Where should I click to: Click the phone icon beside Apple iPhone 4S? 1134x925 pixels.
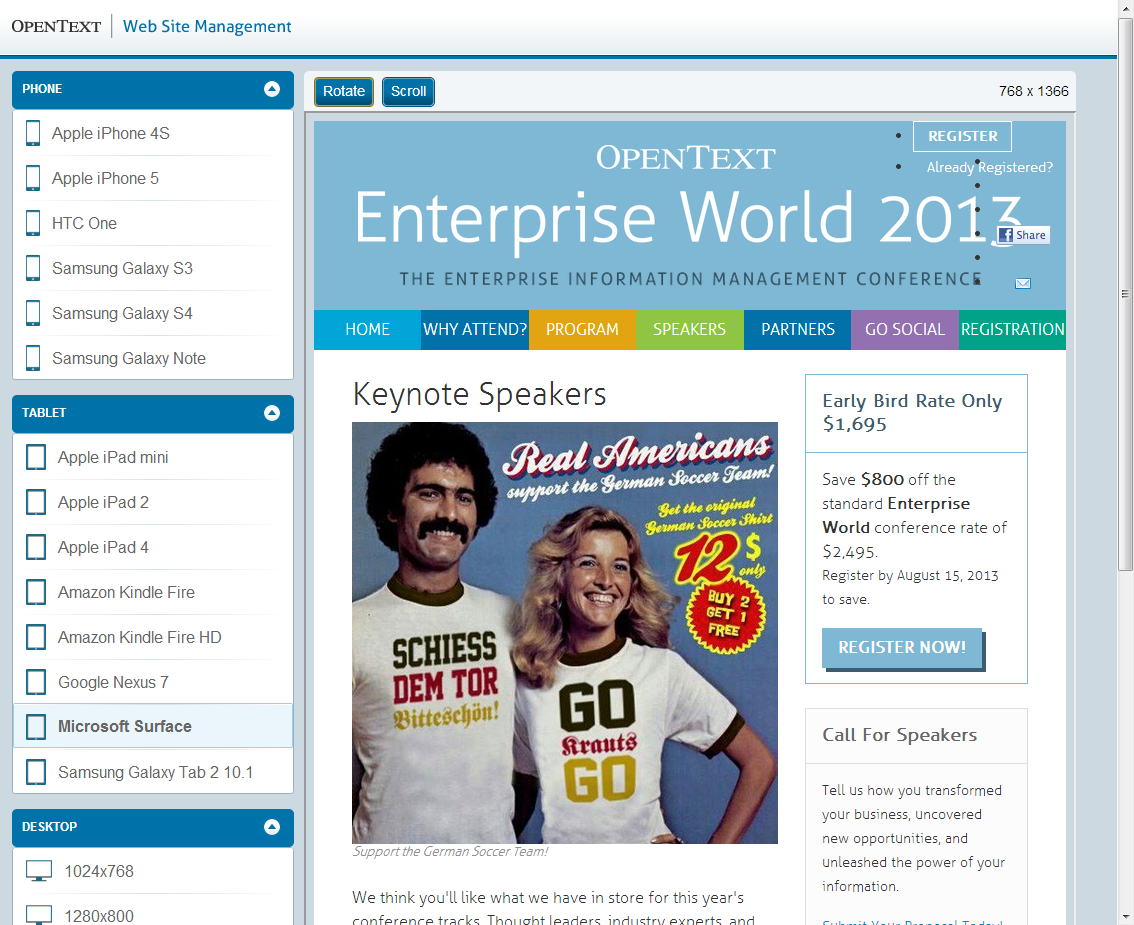pos(33,133)
